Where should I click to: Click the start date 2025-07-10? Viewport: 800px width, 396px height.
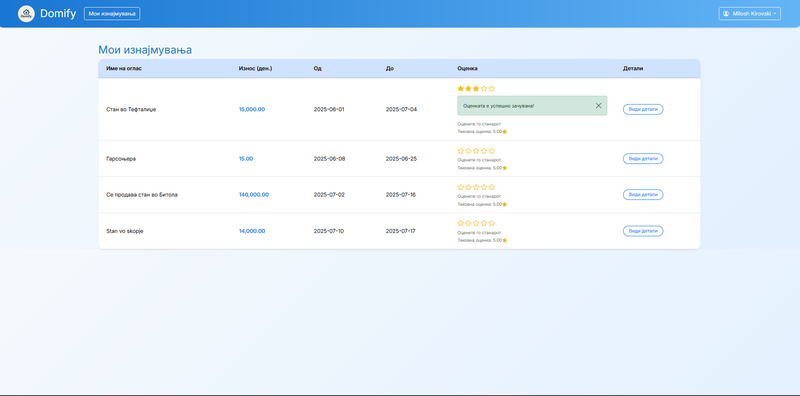click(329, 231)
